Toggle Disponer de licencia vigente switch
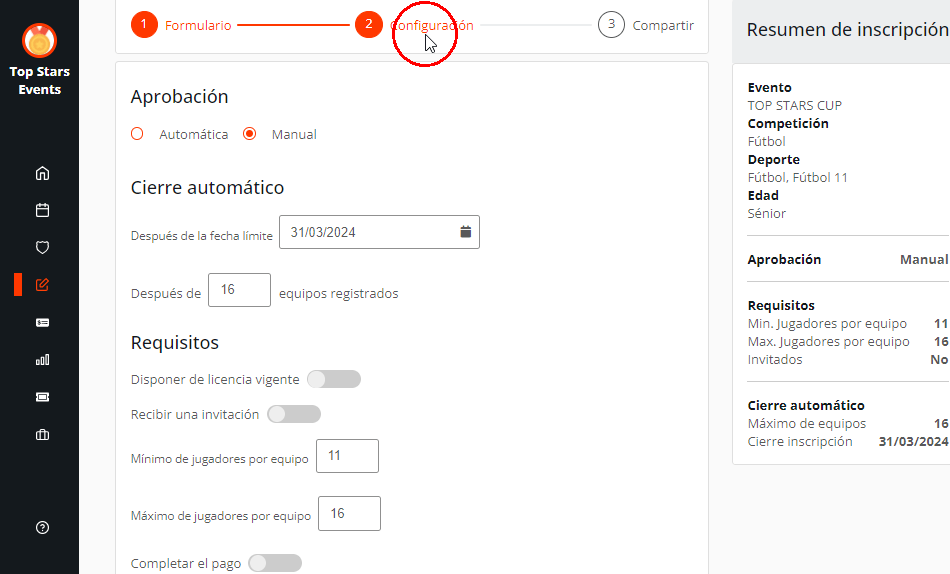Image resolution: width=950 pixels, height=574 pixels. point(334,379)
